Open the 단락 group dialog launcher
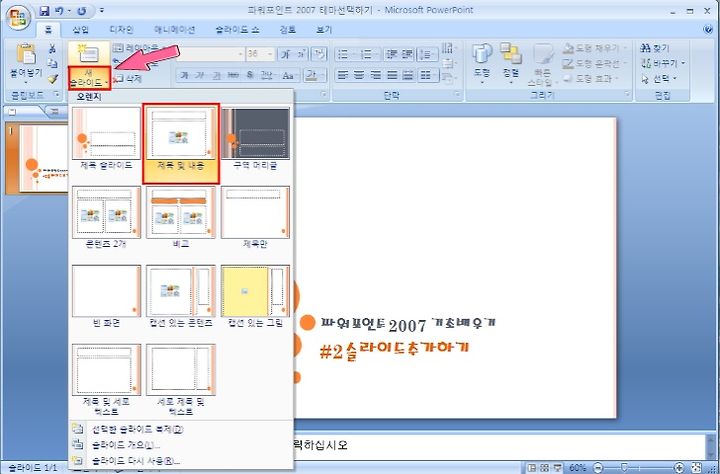 457,95
